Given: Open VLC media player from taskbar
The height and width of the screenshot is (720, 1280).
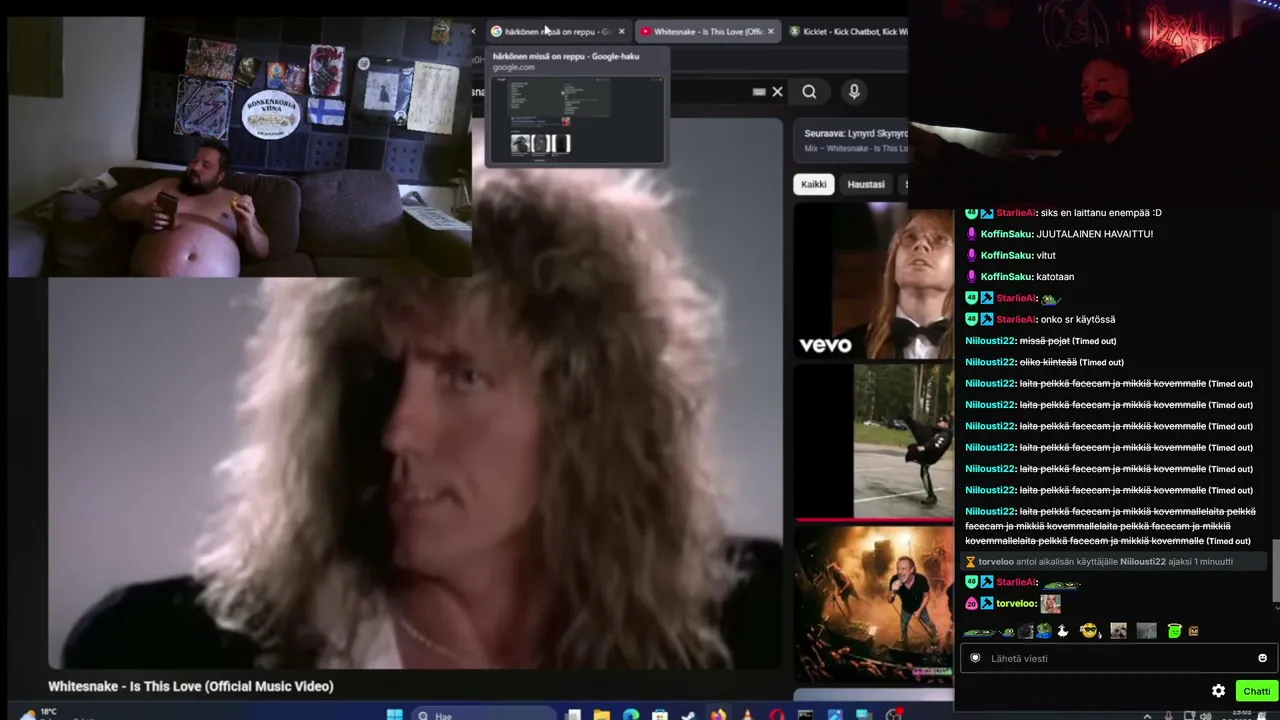Looking at the screenshot, I should coord(747,715).
